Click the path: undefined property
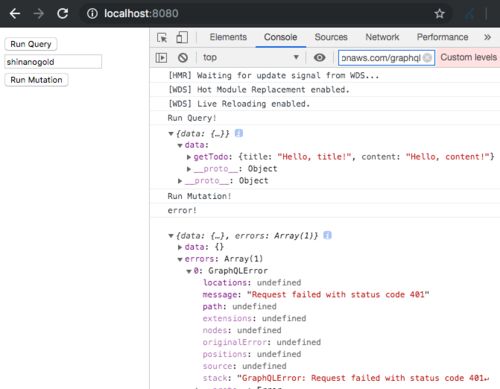The image size is (500, 389). (x=240, y=307)
